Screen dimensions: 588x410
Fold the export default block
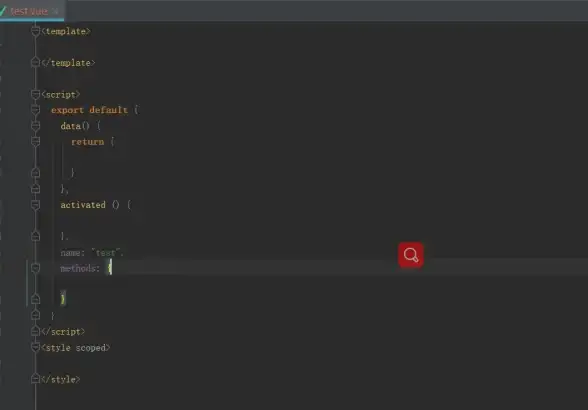point(36,110)
